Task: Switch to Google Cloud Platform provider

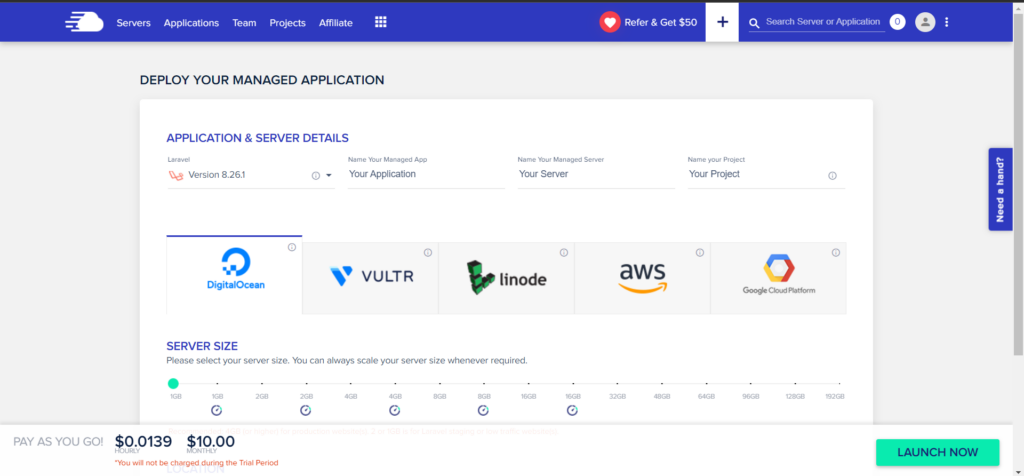Action: [x=778, y=278]
